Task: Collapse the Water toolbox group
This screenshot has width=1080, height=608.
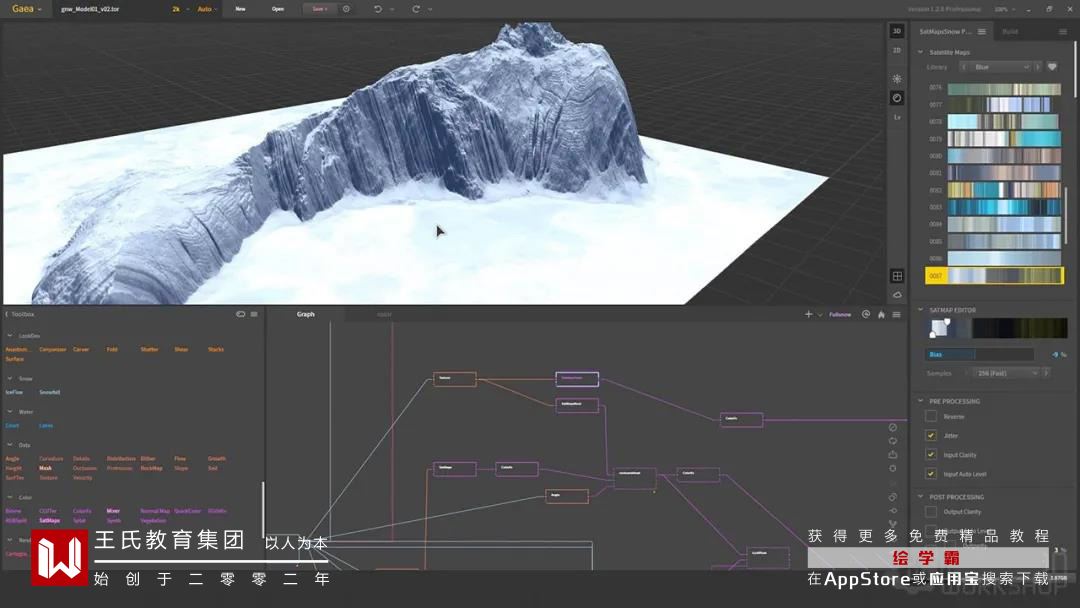Action: tap(10, 411)
